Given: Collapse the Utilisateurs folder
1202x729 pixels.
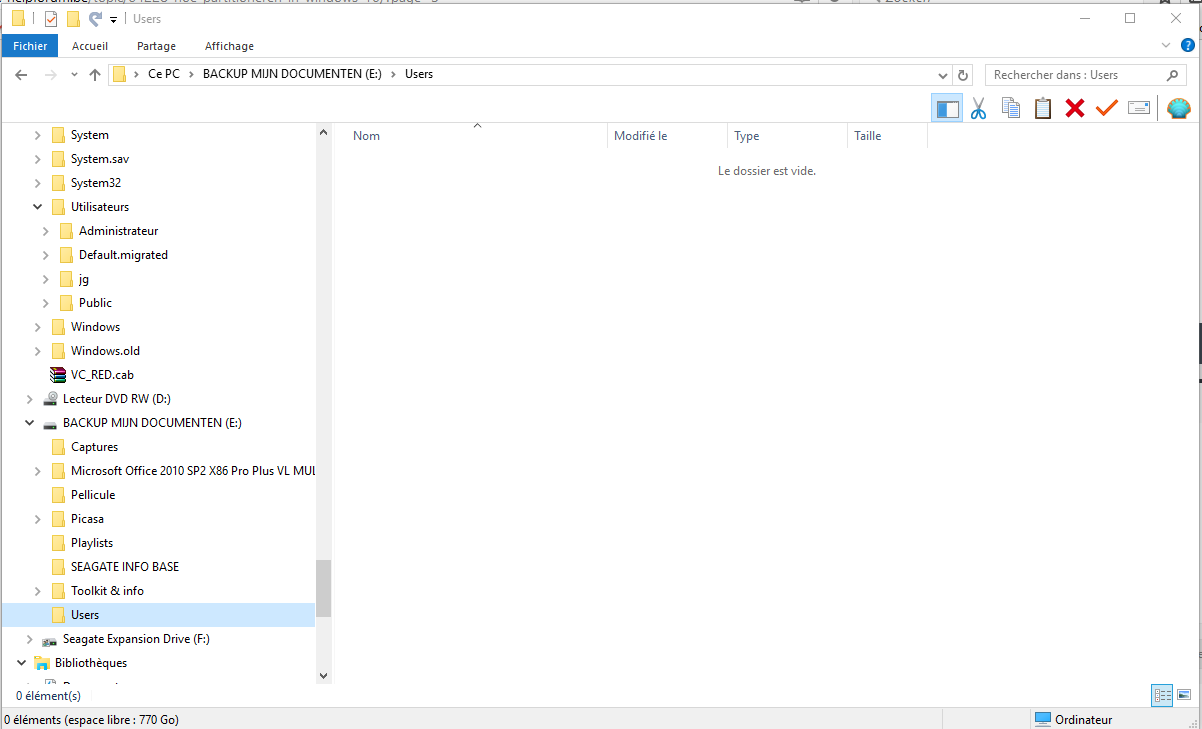Looking at the screenshot, I should pos(38,207).
